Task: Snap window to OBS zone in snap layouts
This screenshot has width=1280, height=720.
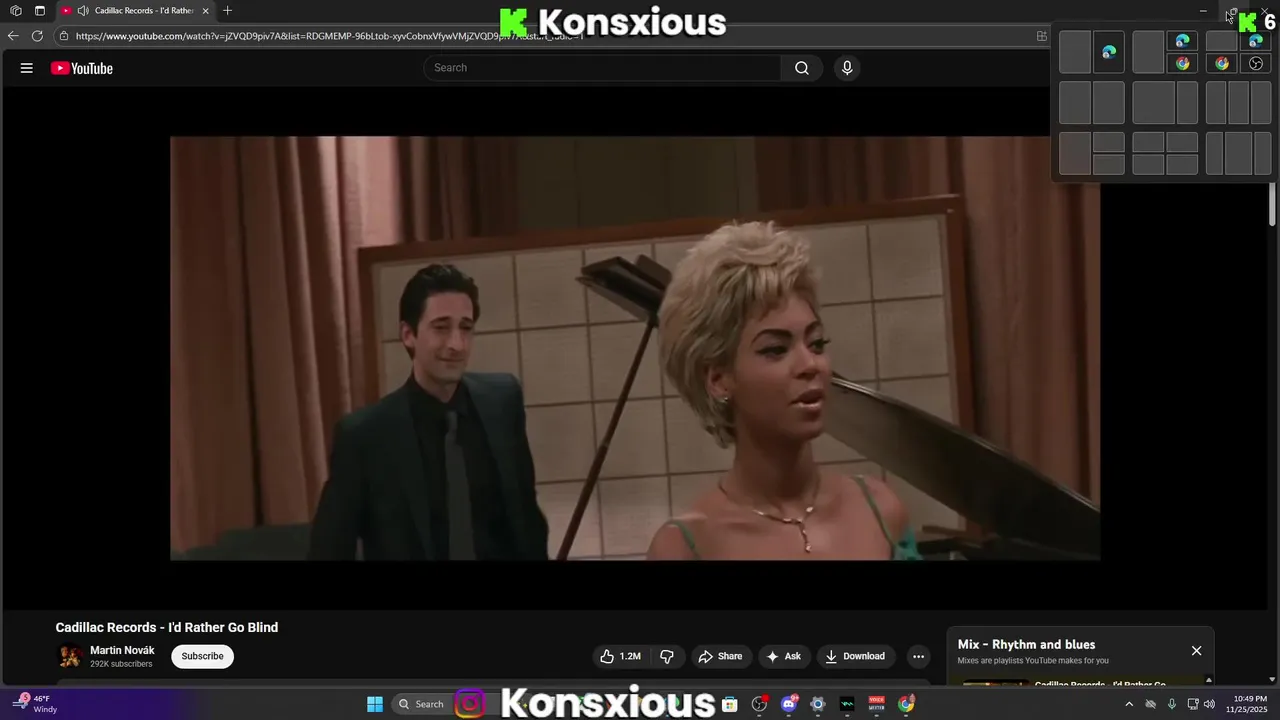Action: coord(1256,63)
